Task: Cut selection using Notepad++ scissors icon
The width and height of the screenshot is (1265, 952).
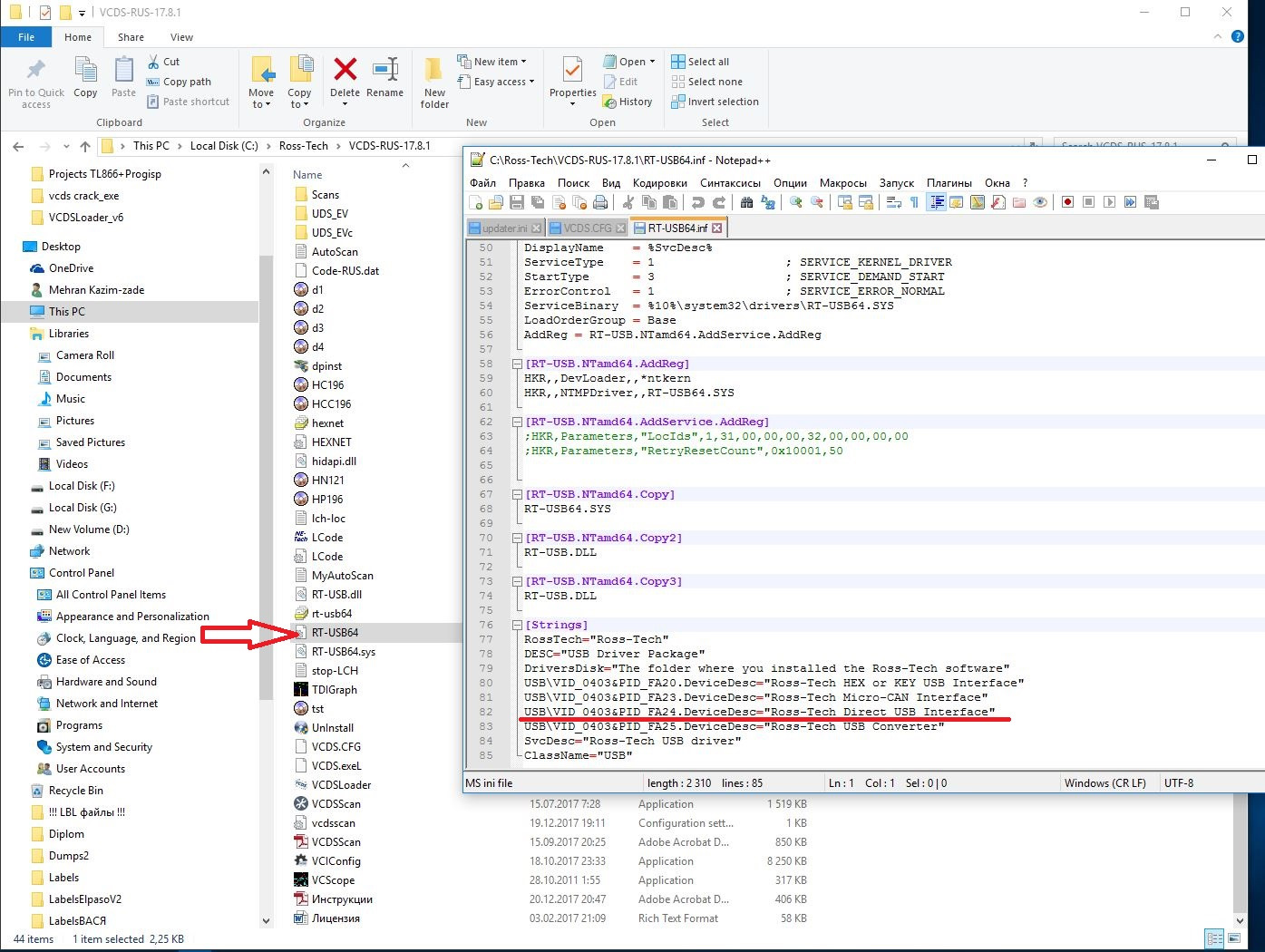Action: coord(628,202)
